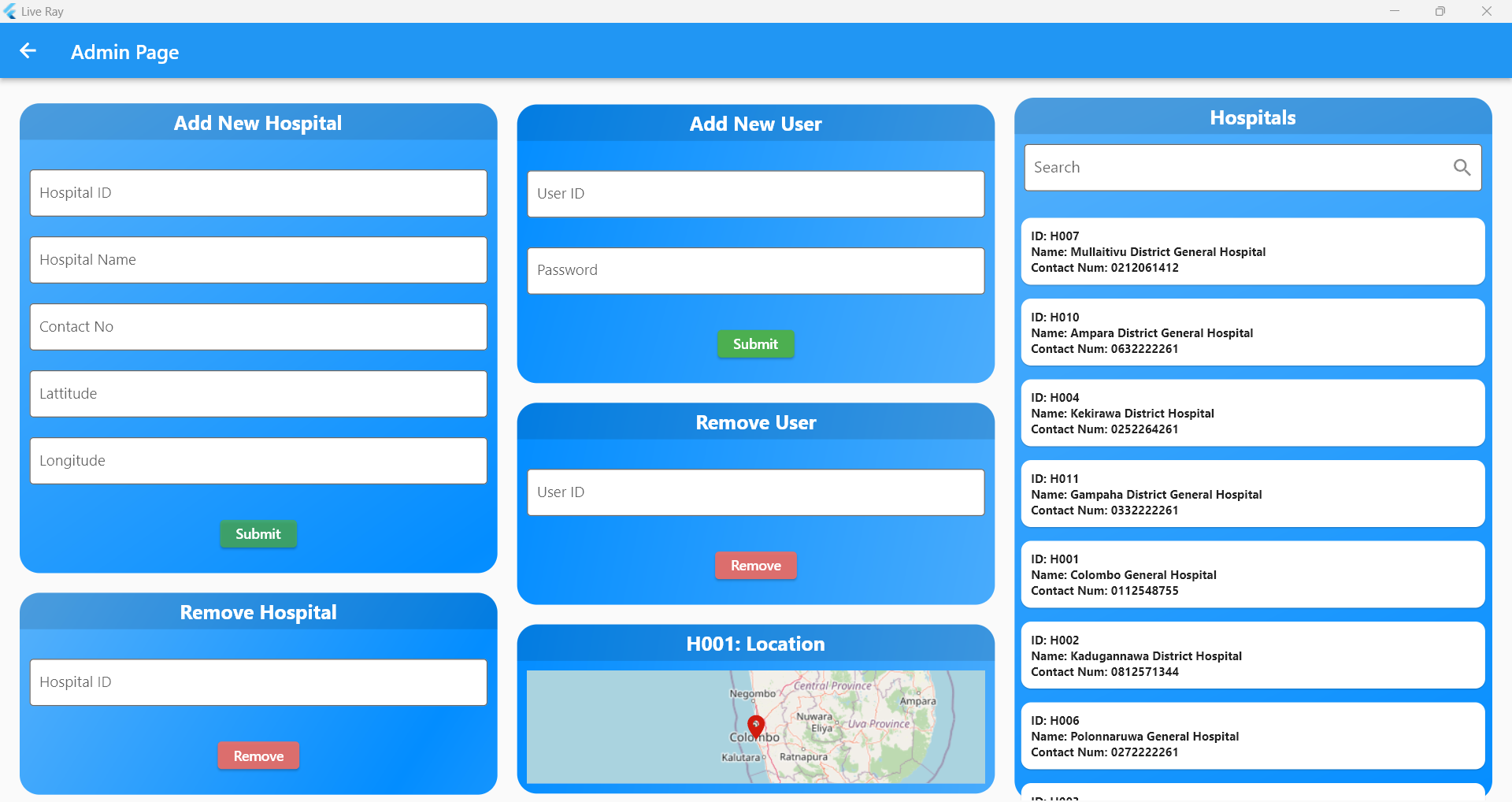1512x802 pixels.
Task: Select the H007 Mullaitivu District General Hospital card
Action: pyautogui.click(x=1253, y=251)
